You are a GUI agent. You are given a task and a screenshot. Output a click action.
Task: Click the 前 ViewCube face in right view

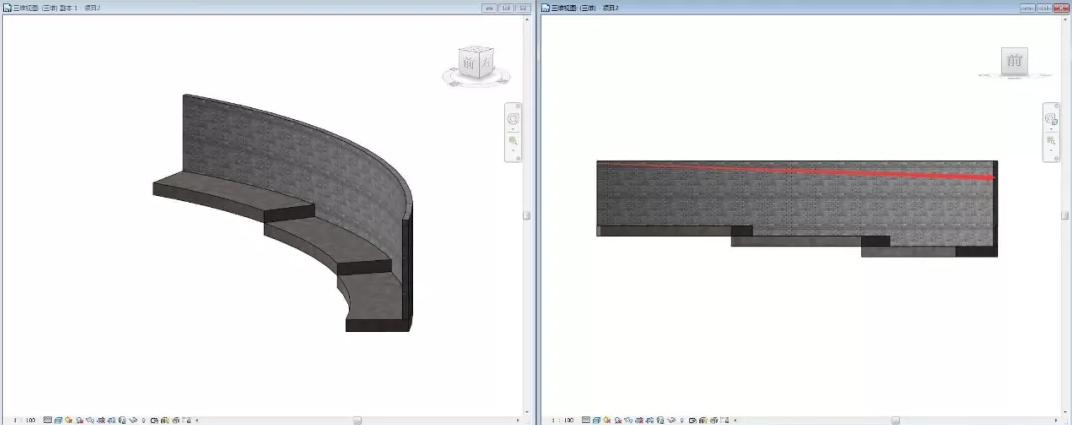click(x=1015, y=61)
